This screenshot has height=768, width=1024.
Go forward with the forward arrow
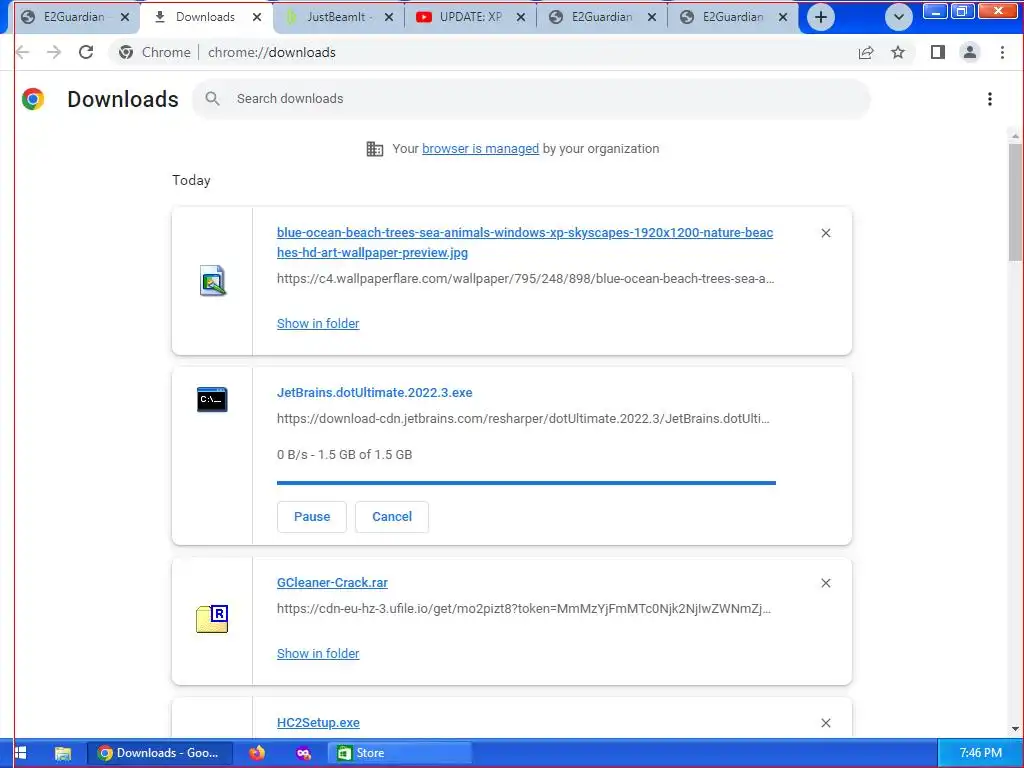[54, 52]
